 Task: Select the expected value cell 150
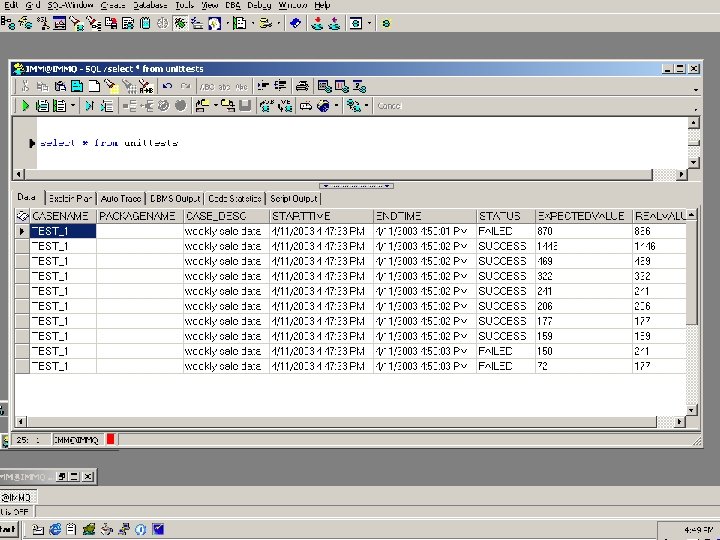584,351
